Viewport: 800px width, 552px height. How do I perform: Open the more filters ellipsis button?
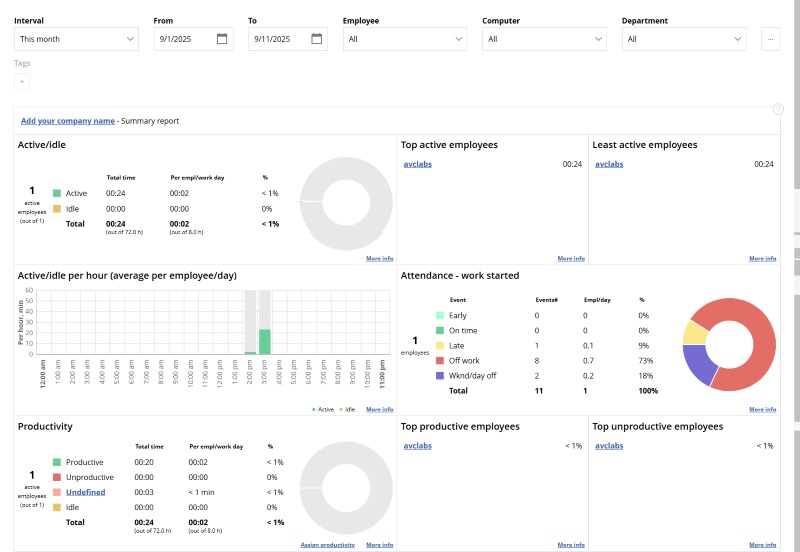point(770,39)
